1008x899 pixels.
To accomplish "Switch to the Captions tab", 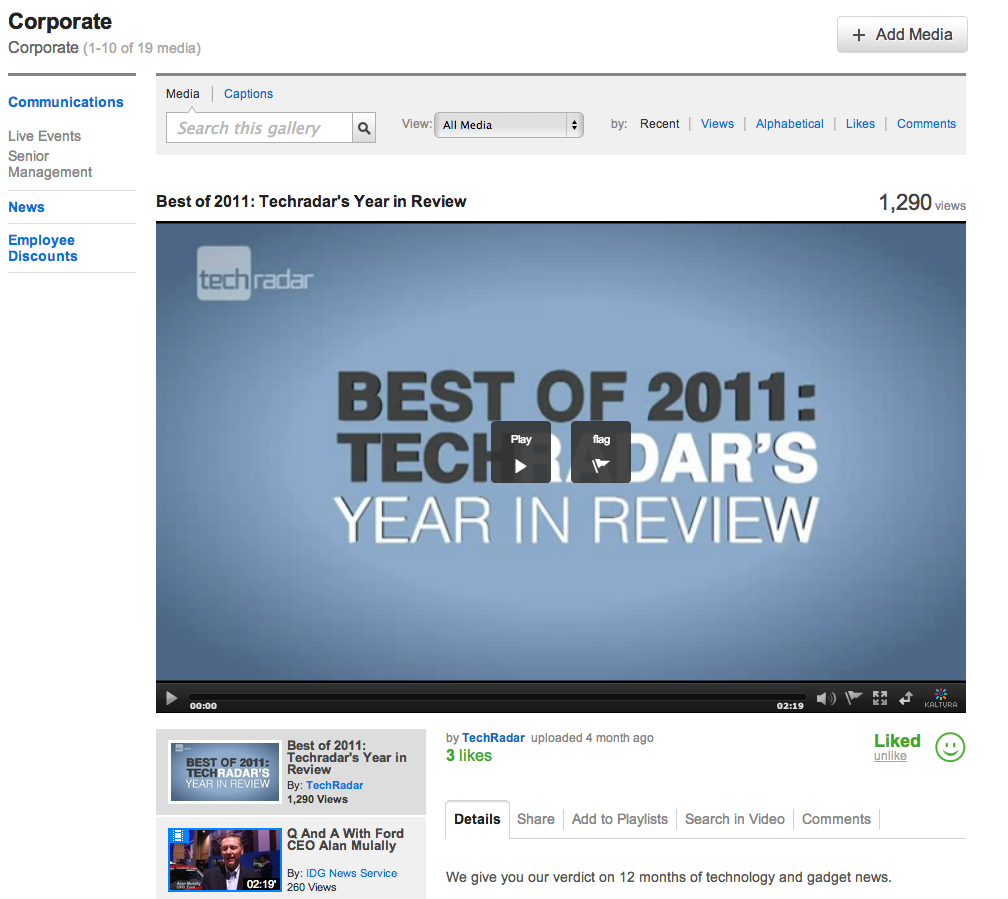I will click(x=248, y=94).
